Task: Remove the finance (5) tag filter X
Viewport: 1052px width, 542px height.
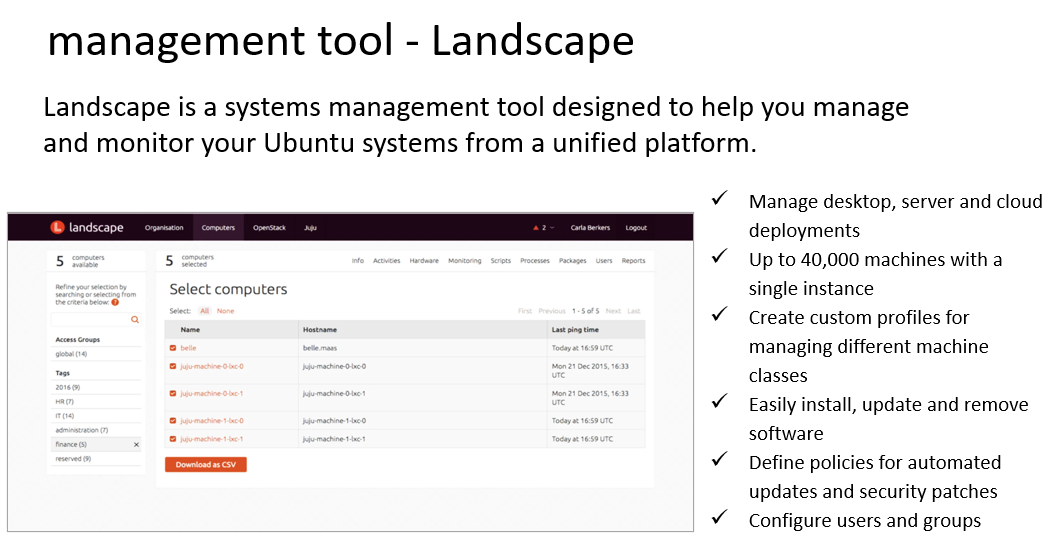Action: pyautogui.click(x=136, y=445)
